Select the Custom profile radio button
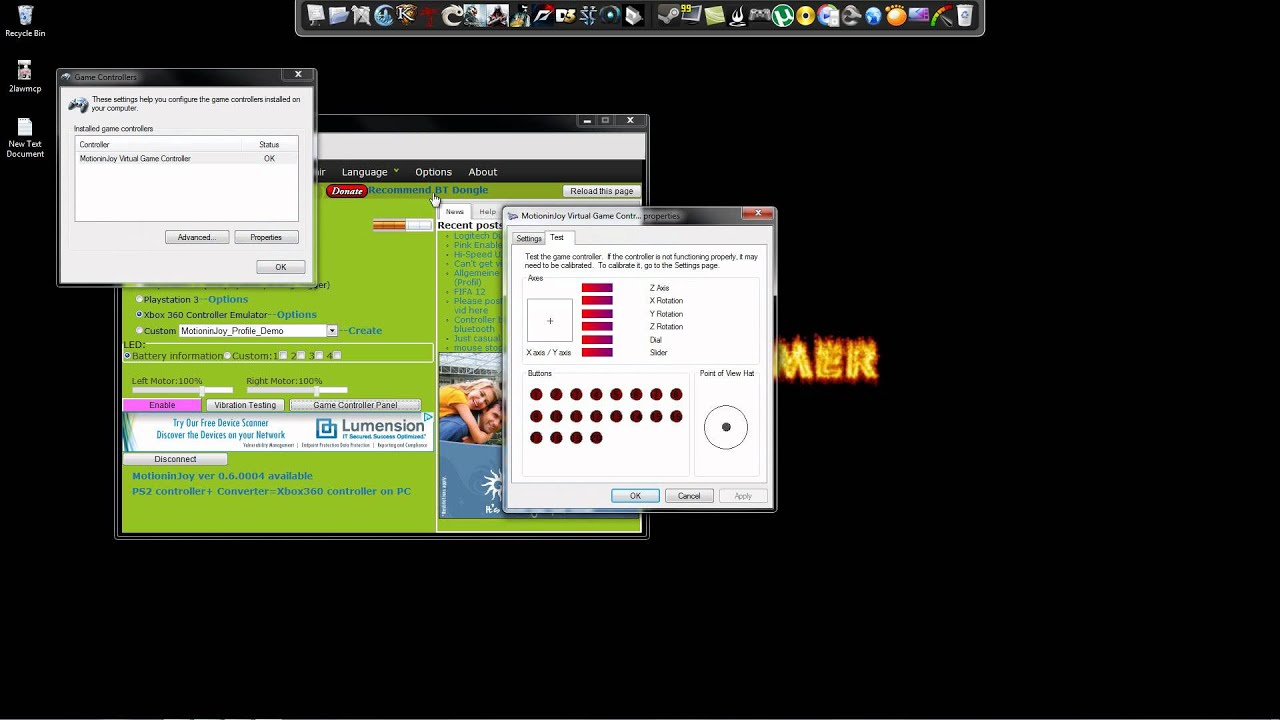This screenshot has width=1280, height=720. pos(139,331)
